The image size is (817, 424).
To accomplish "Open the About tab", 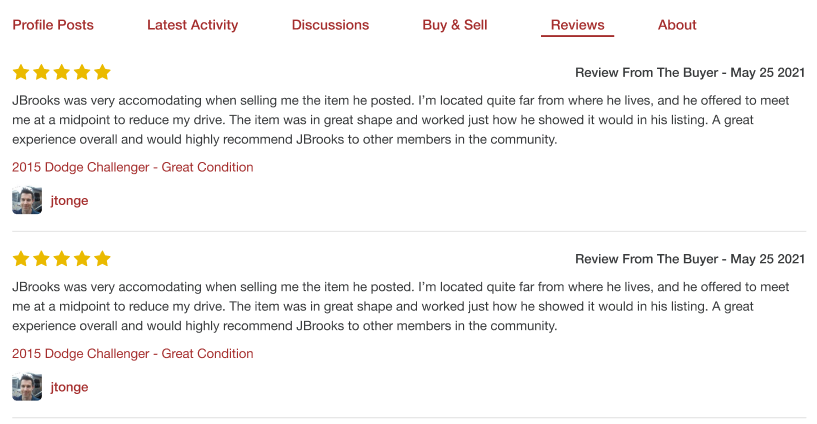I will 677,25.
